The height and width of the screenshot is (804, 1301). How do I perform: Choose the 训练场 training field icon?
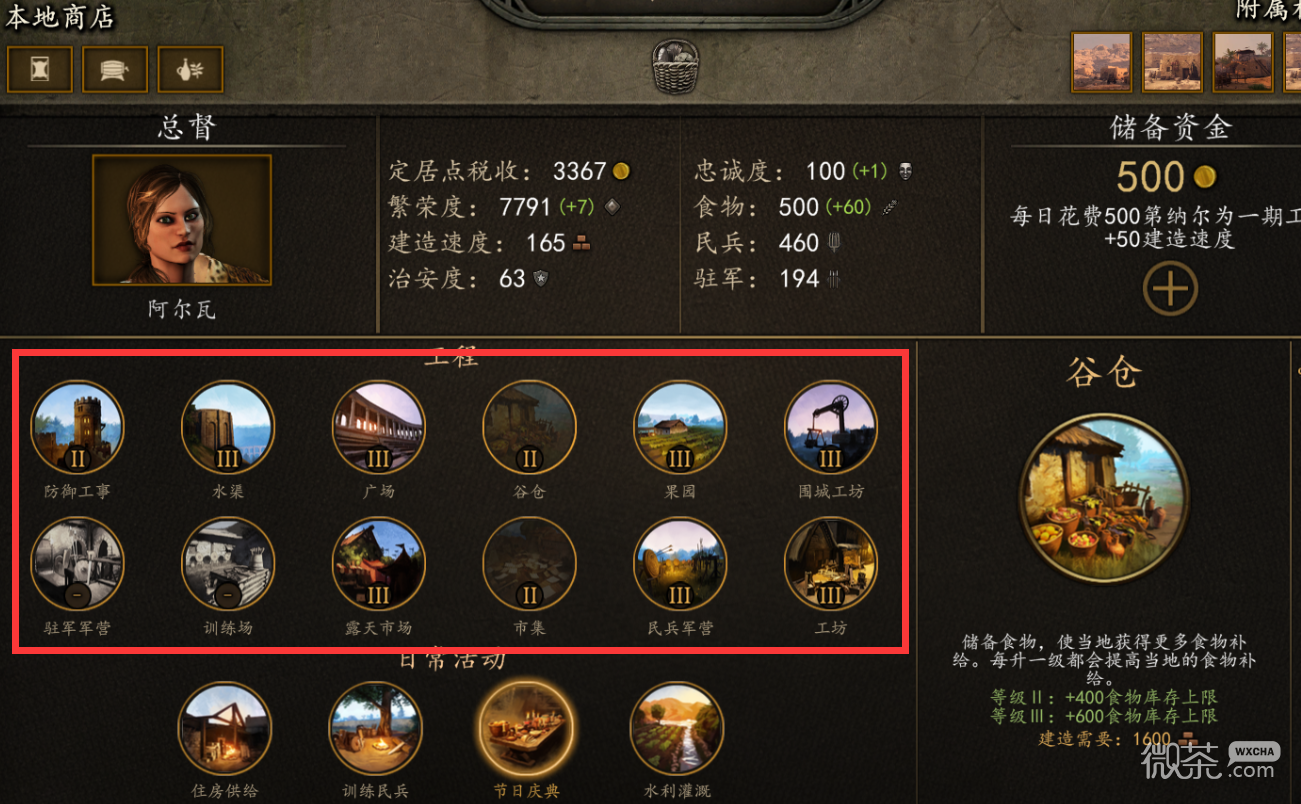tap(228, 563)
